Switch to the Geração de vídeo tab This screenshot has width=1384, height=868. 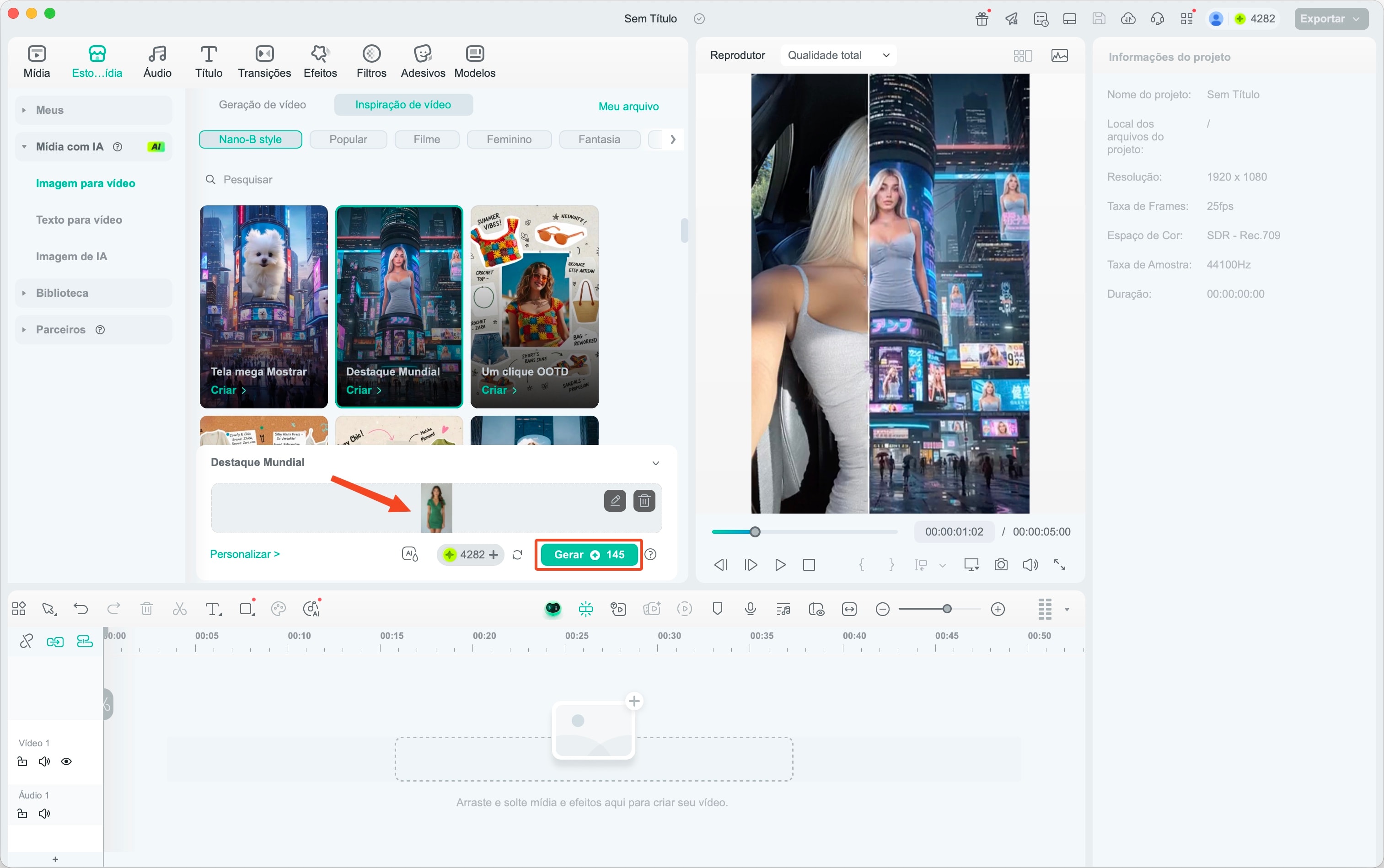tap(263, 105)
